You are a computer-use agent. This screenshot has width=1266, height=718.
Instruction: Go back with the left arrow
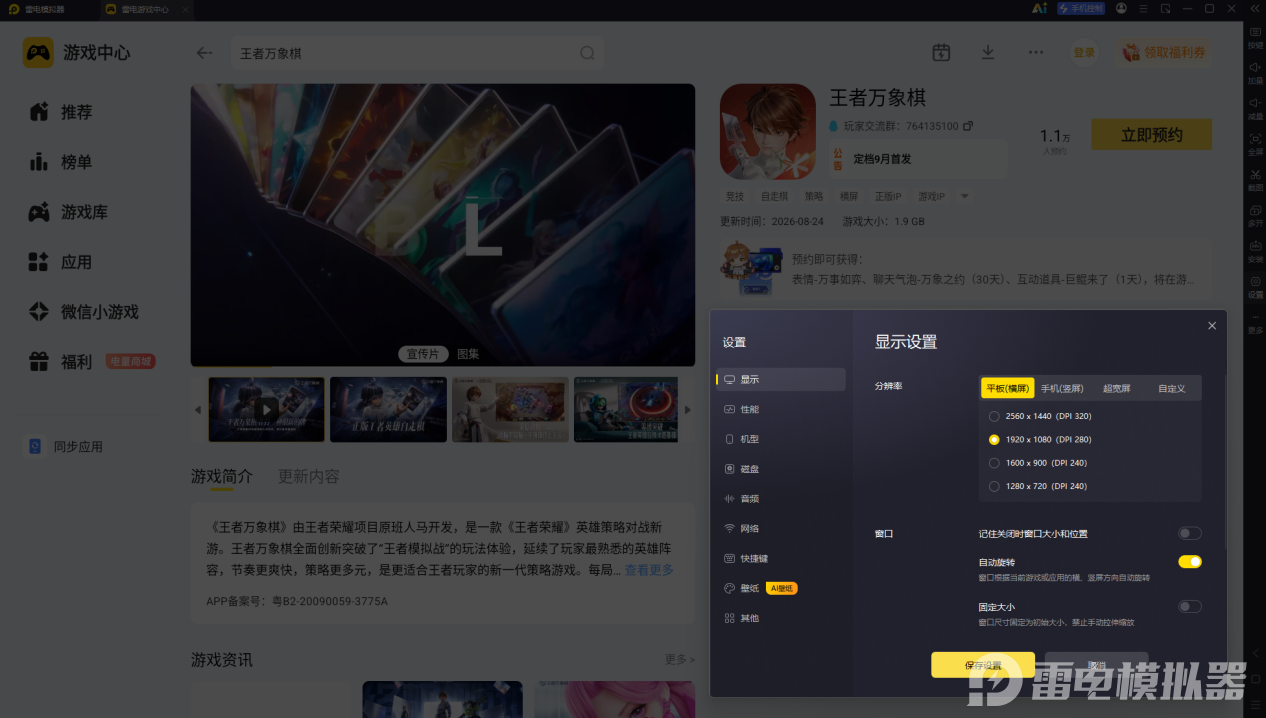coord(205,53)
